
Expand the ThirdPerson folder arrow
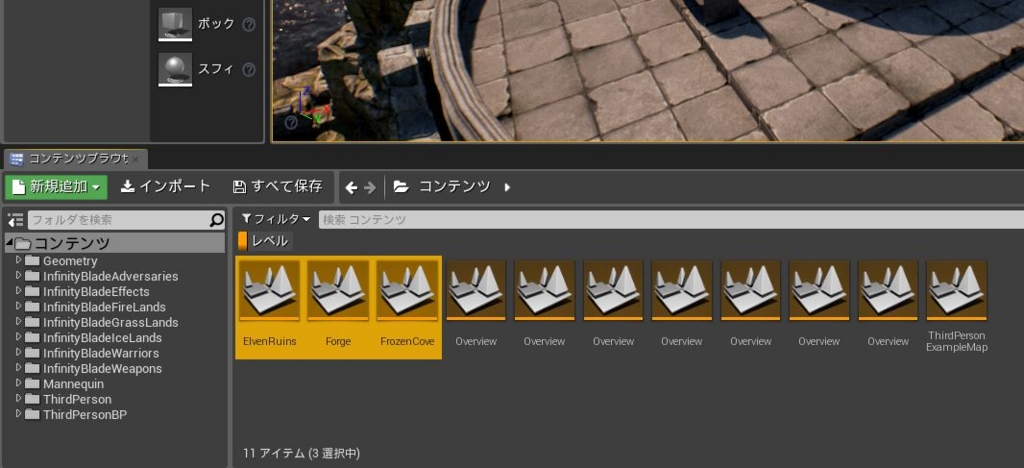18,399
